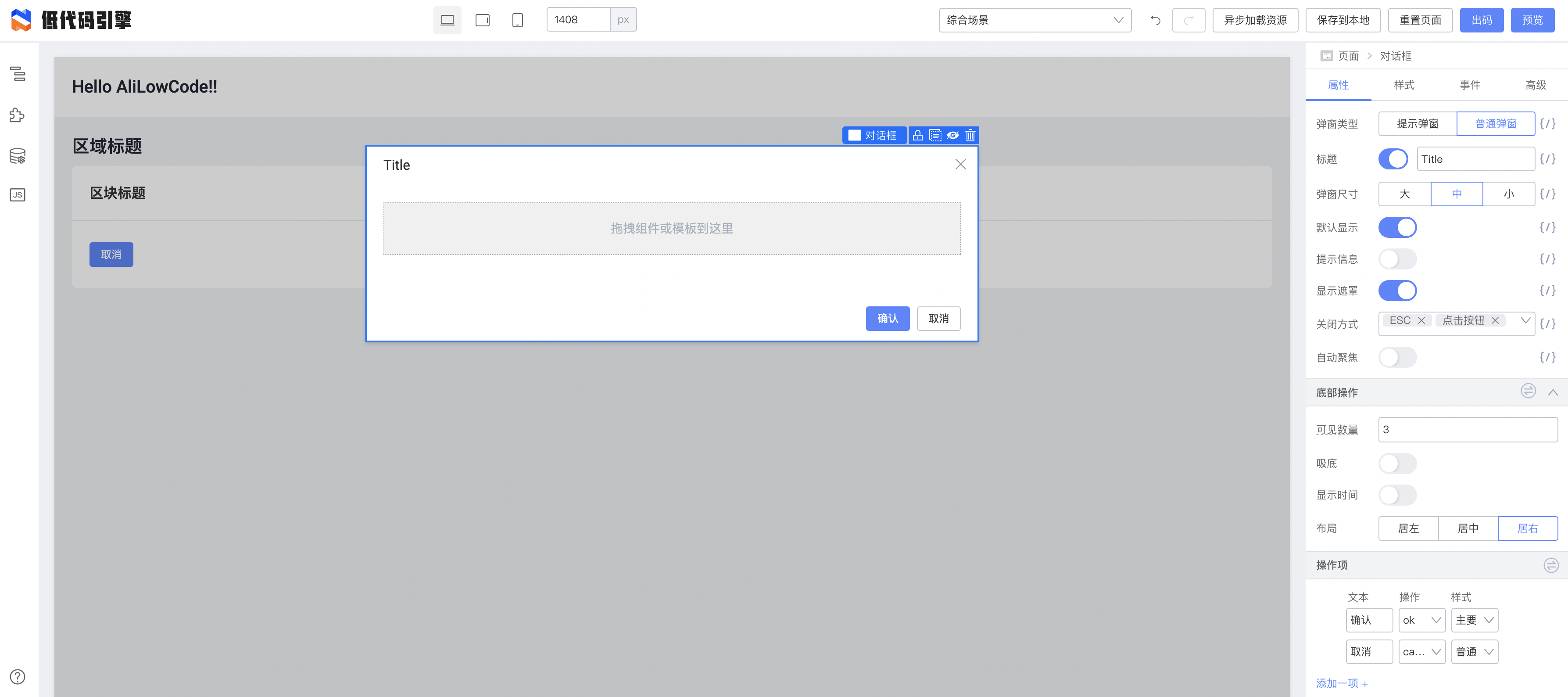The image size is (1568, 697).
Task: Click the undo arrow icon
Action: tap(1155, 20)
